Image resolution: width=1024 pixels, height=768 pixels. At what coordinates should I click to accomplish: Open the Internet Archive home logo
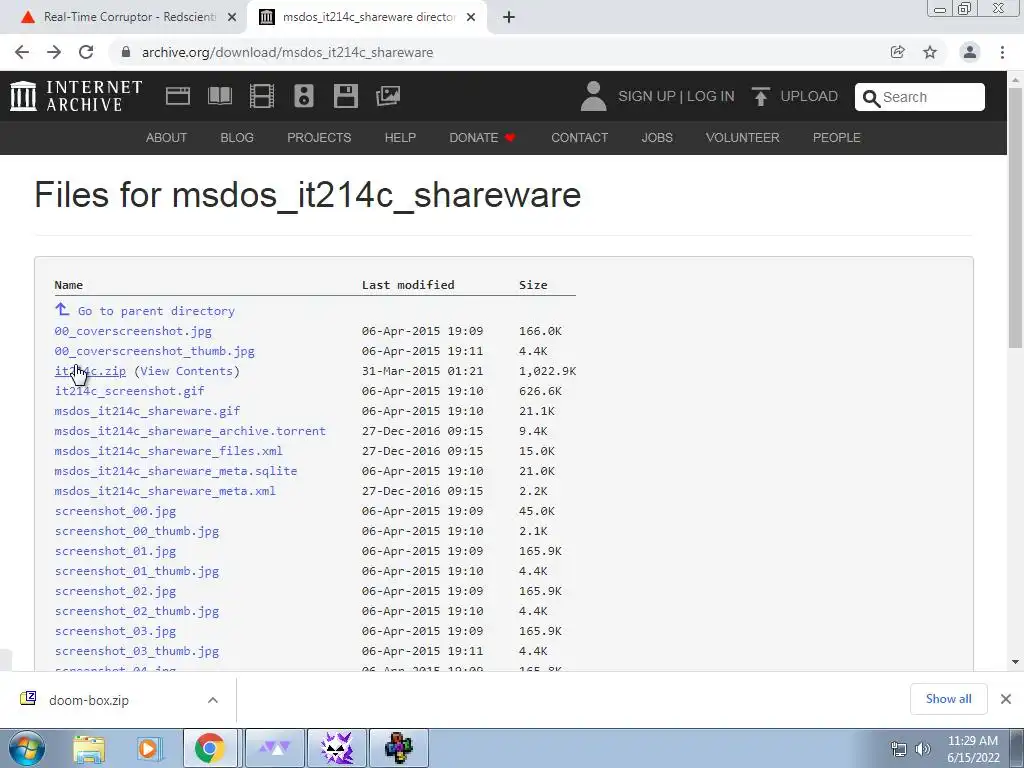pos(76,96)
